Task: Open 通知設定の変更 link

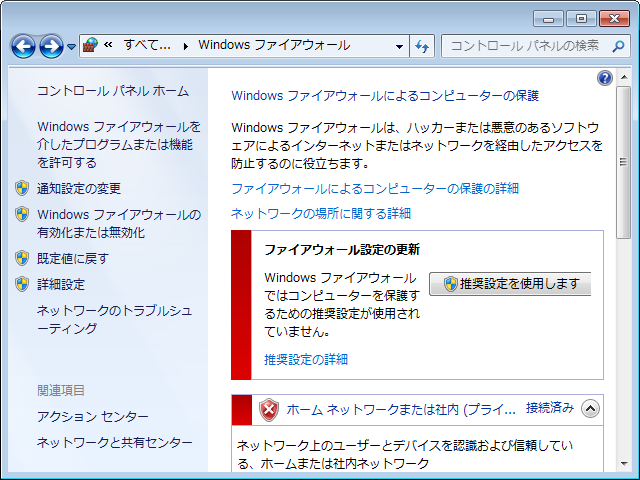Action: [79, 189]
